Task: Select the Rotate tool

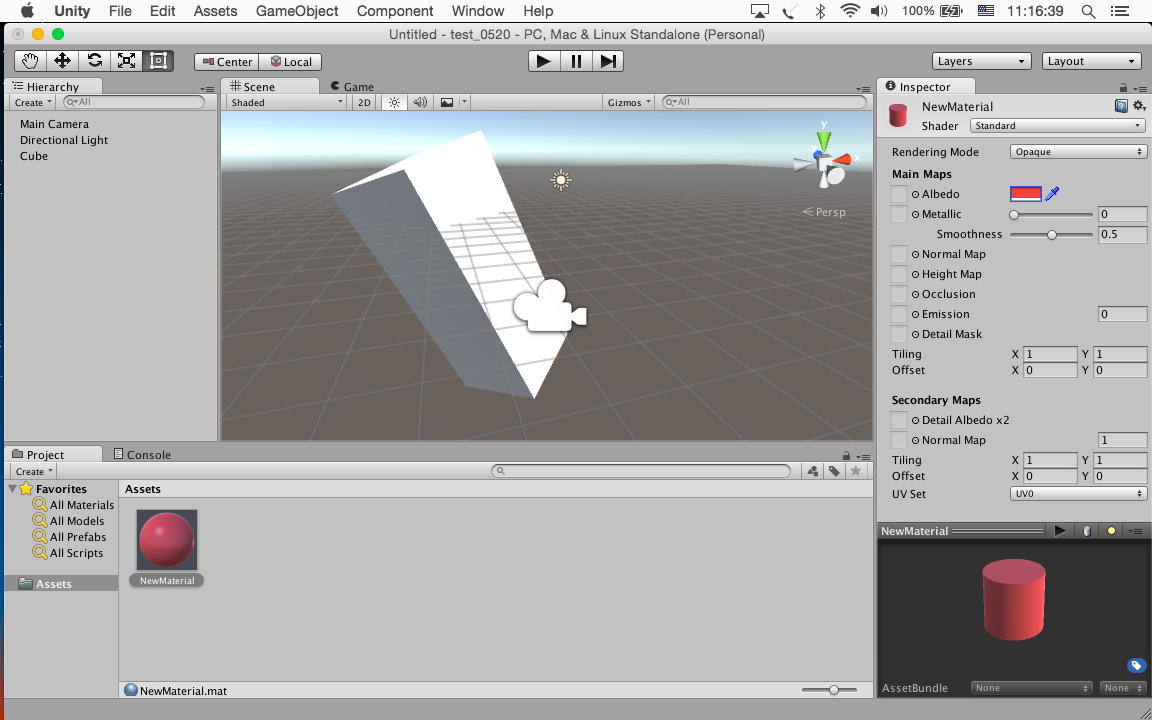Action: click(94, 61)
